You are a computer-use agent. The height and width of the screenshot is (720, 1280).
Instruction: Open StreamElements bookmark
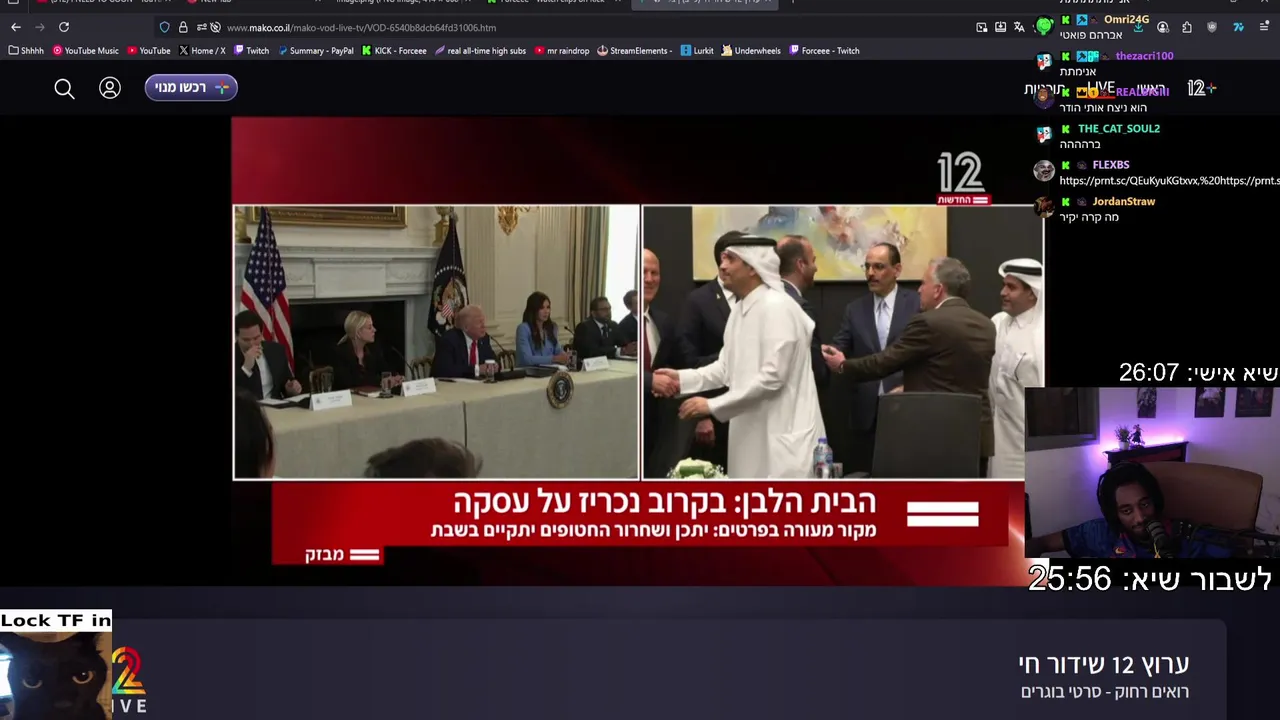tap(635, 50)
